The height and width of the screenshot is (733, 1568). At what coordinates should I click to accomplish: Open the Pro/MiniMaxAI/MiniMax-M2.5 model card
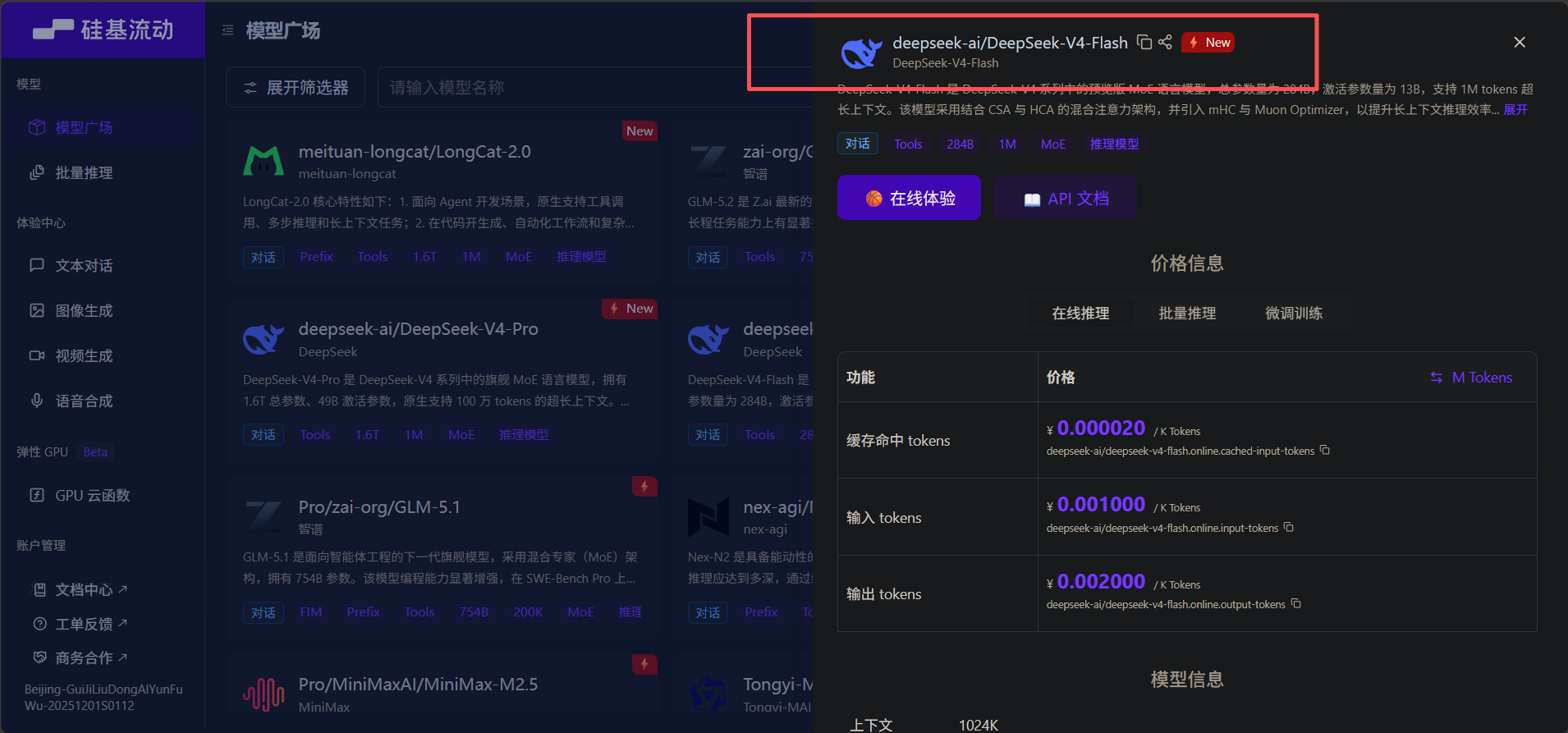point(442,694)
